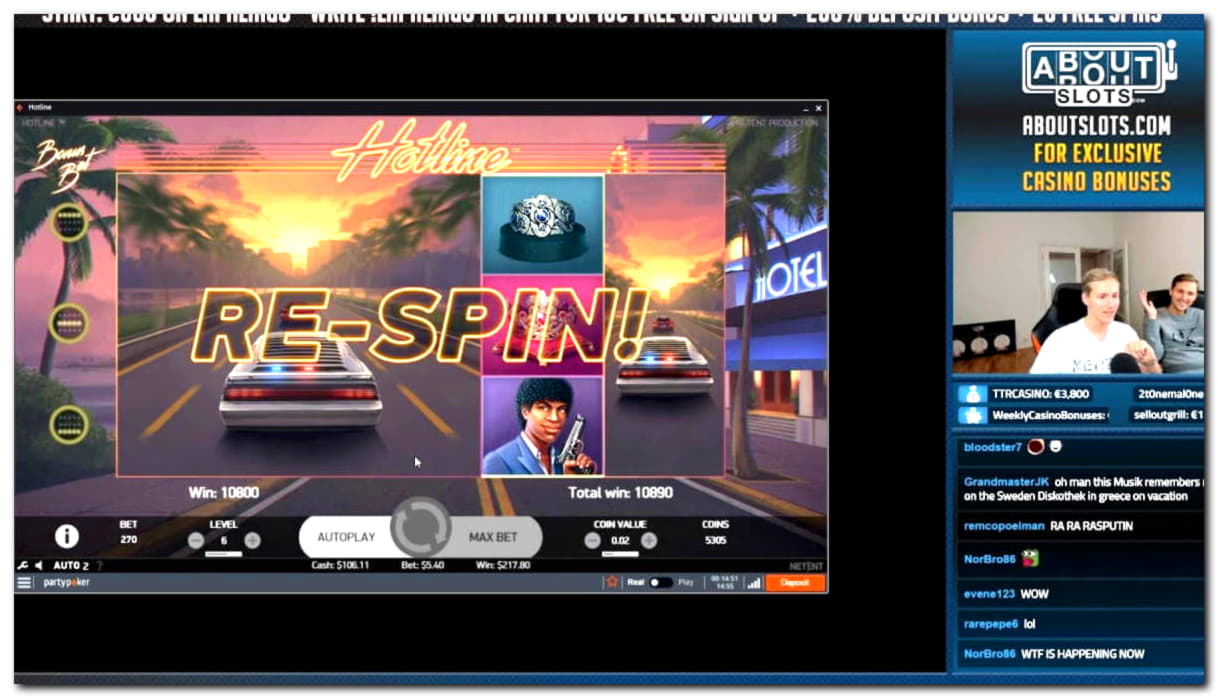Open the paytable info icon
The image size is (1218, 698).
pyautogui.click(x=67, y=536)
